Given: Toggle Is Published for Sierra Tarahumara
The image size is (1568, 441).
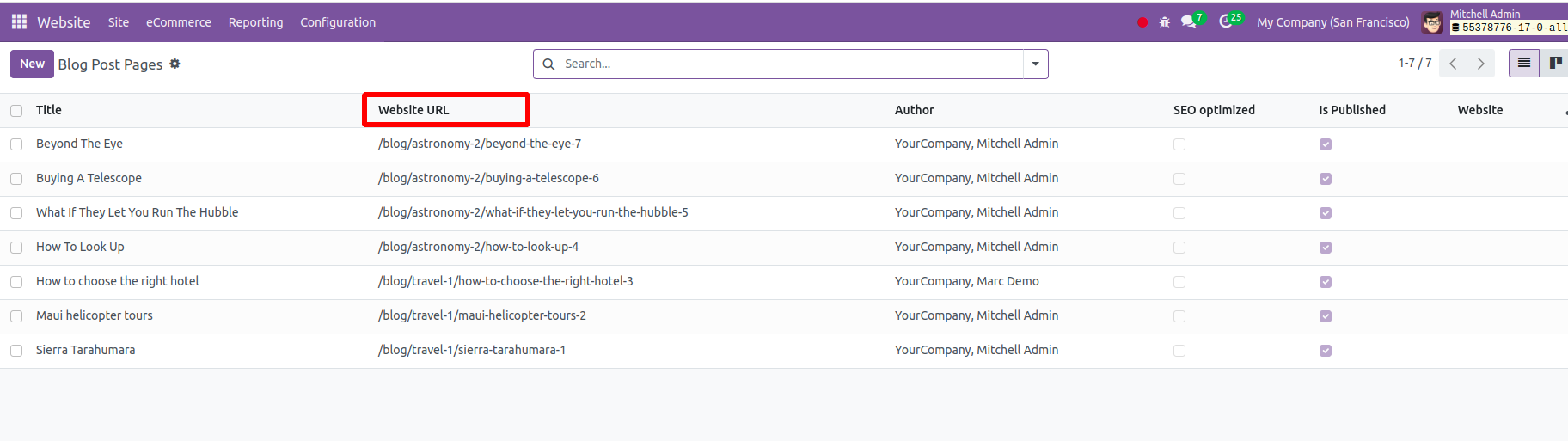Looking at the screenshot, I should (x=1326, y=351).
